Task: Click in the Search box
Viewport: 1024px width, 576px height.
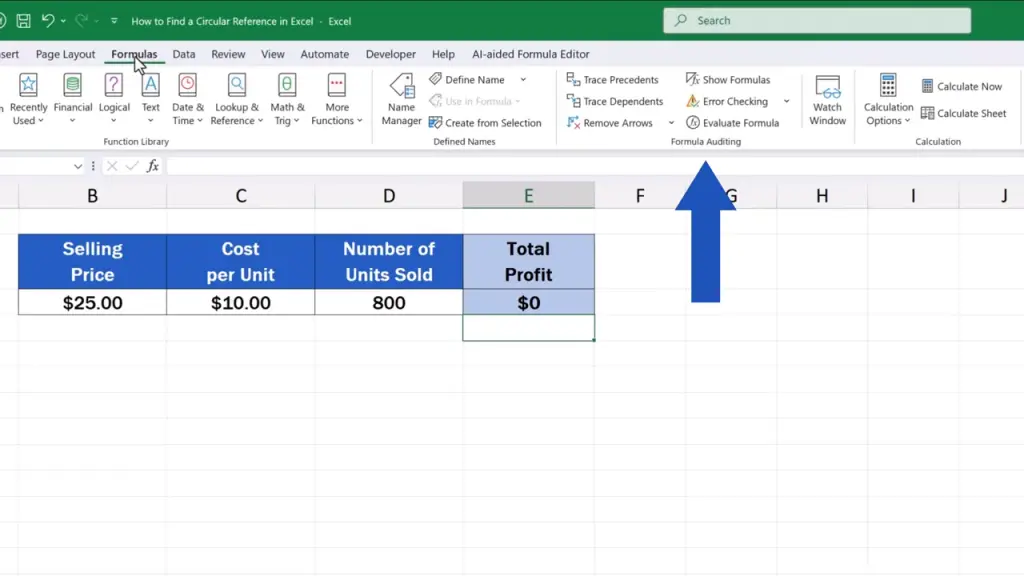Action: [817, 20]
